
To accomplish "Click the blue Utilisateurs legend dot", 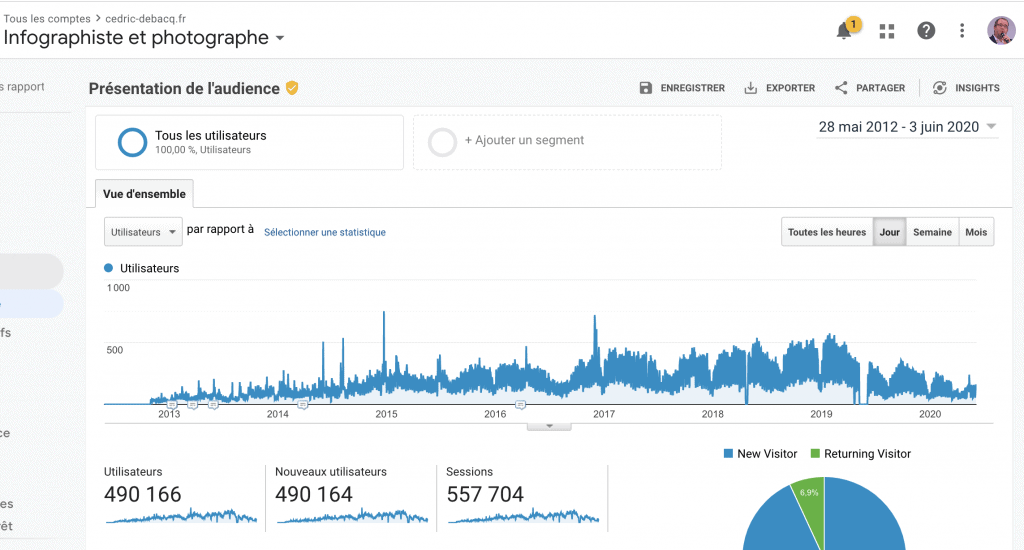I will click(108, 268).
